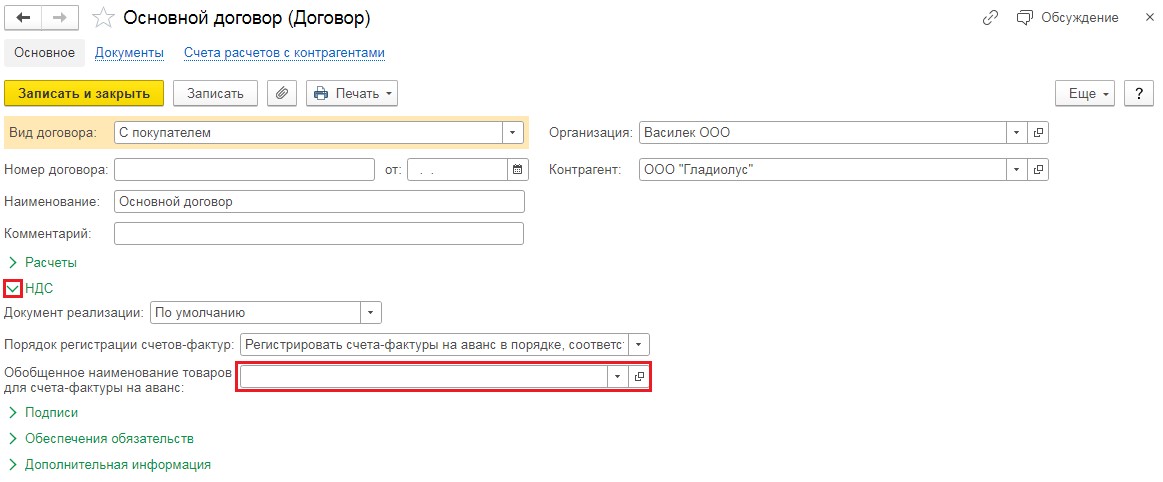Open Организация record with open-form icon
The height and width of the screenshot is (482, 1163).
pos(1038,133)
